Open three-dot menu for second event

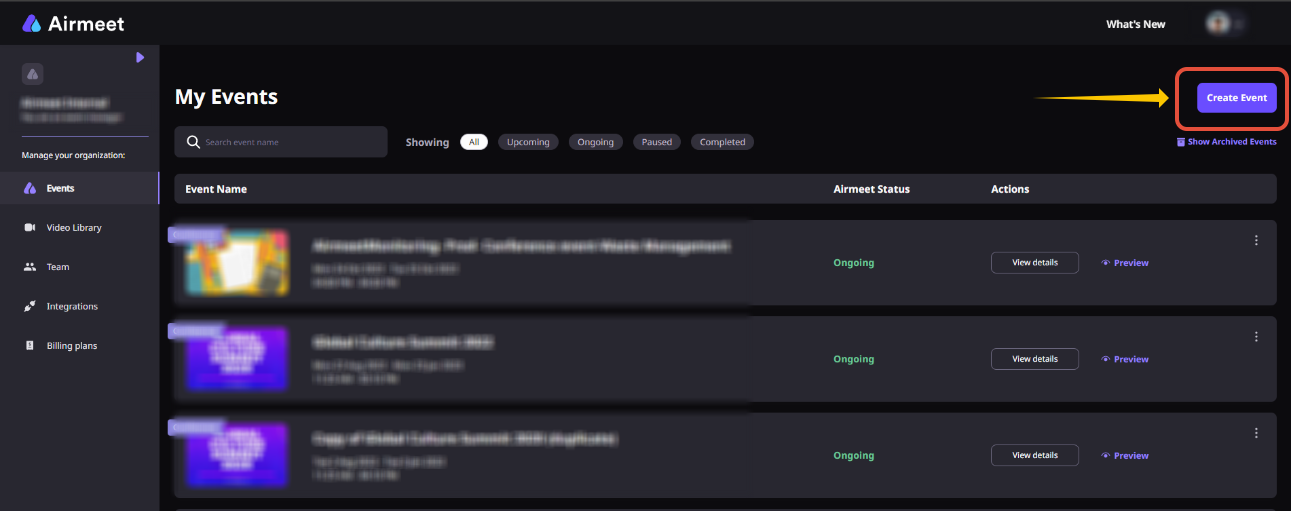point(1256,337)
